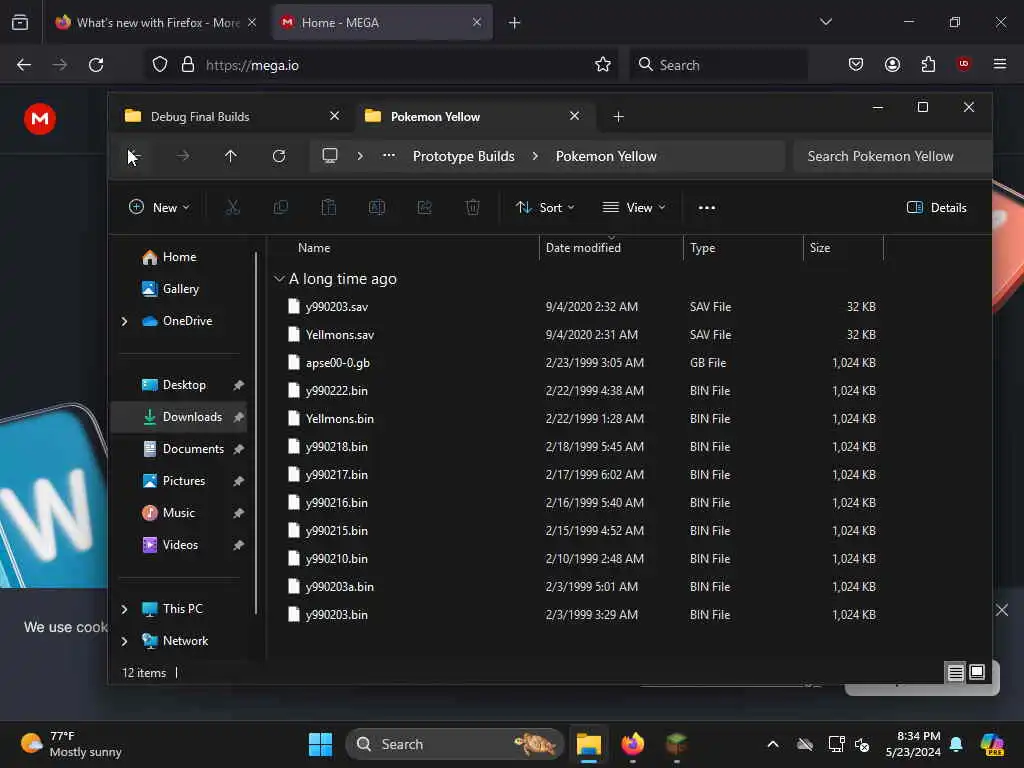Sort by Date modified column header
This screenshot has width=1024, height=768.
611,248
